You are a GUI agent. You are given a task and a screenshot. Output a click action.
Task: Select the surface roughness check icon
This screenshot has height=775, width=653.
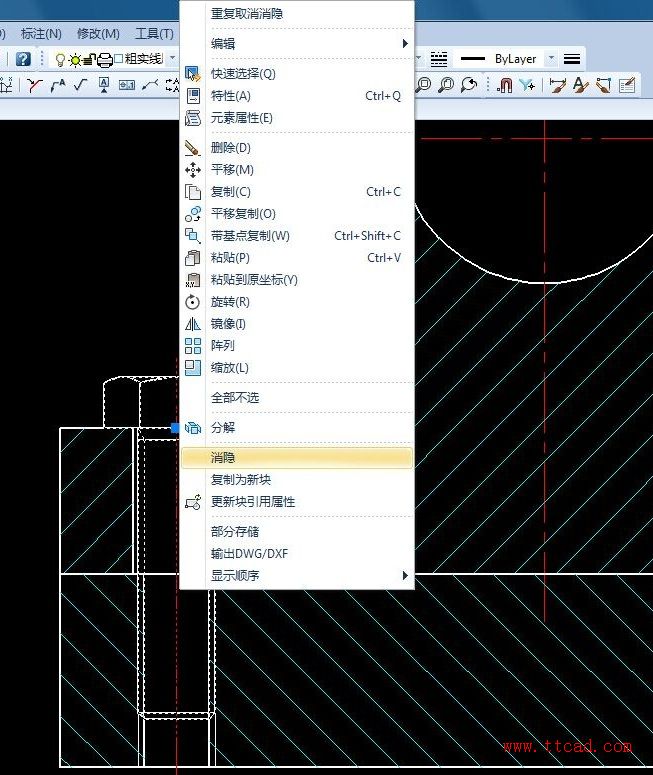[x=80, y=86]
